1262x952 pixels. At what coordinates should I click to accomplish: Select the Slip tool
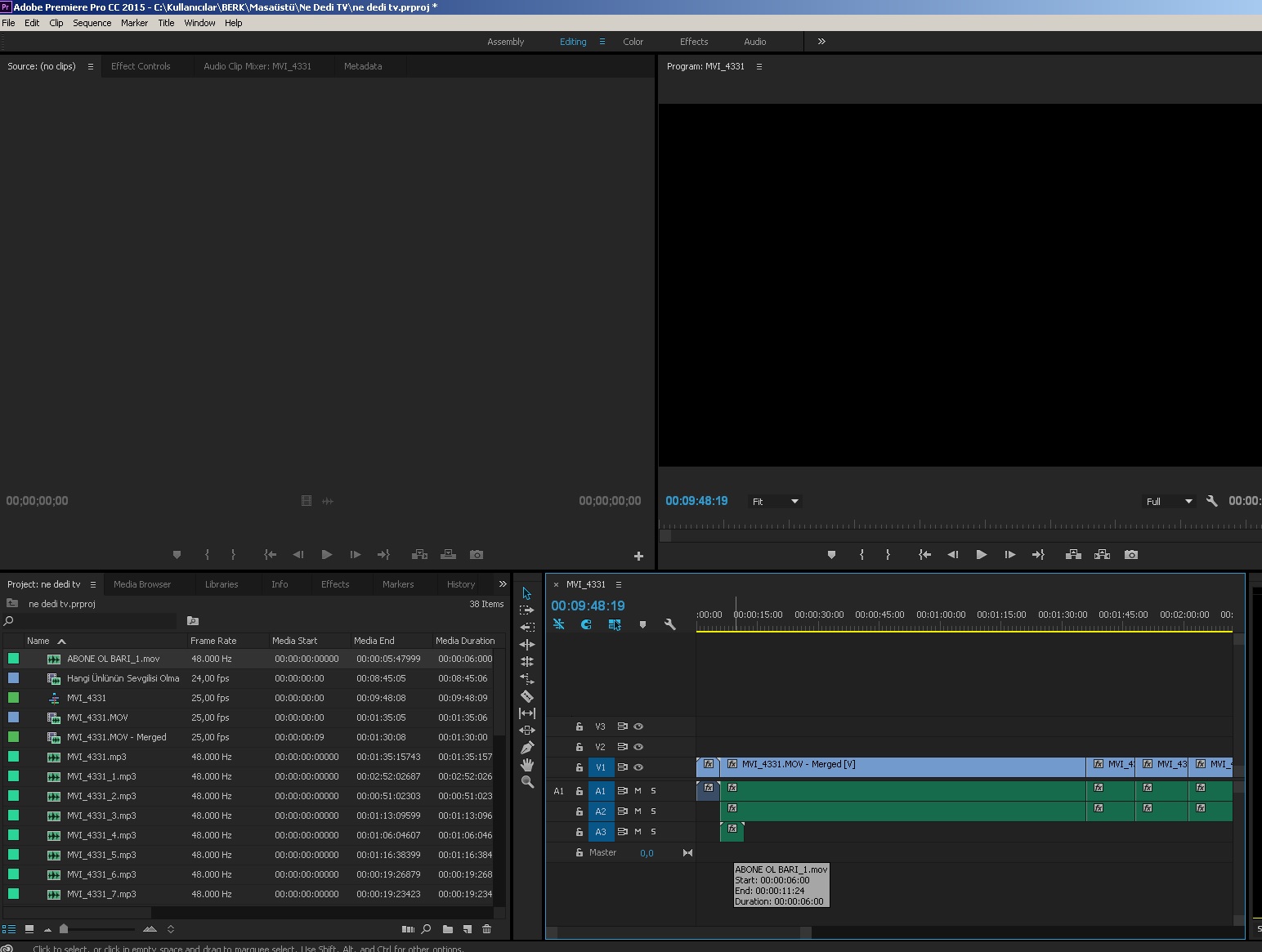[527, 713]
